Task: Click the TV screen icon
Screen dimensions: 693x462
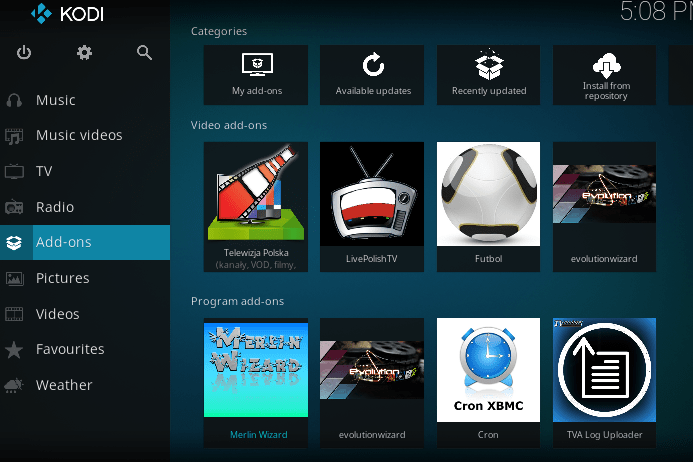Action: (x=14, y=171)
